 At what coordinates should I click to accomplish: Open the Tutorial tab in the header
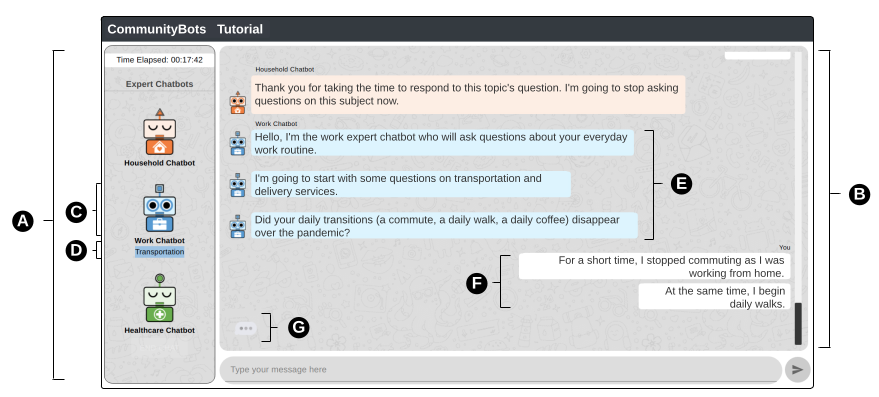pyautogui.click(x=240, y=29)
